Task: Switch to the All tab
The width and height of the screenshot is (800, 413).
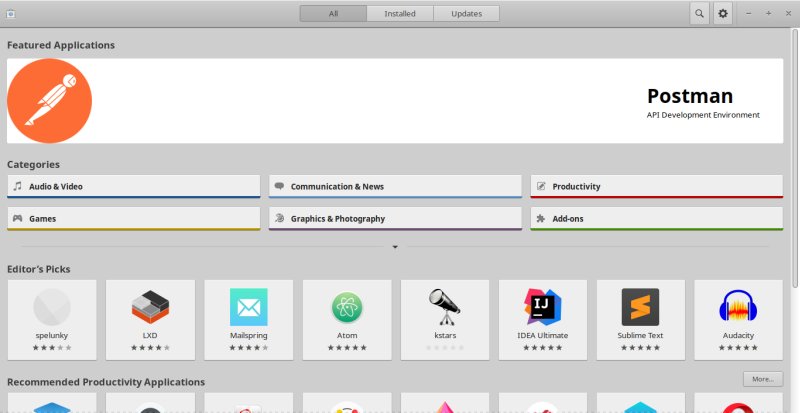Action: tap(333, 14)
